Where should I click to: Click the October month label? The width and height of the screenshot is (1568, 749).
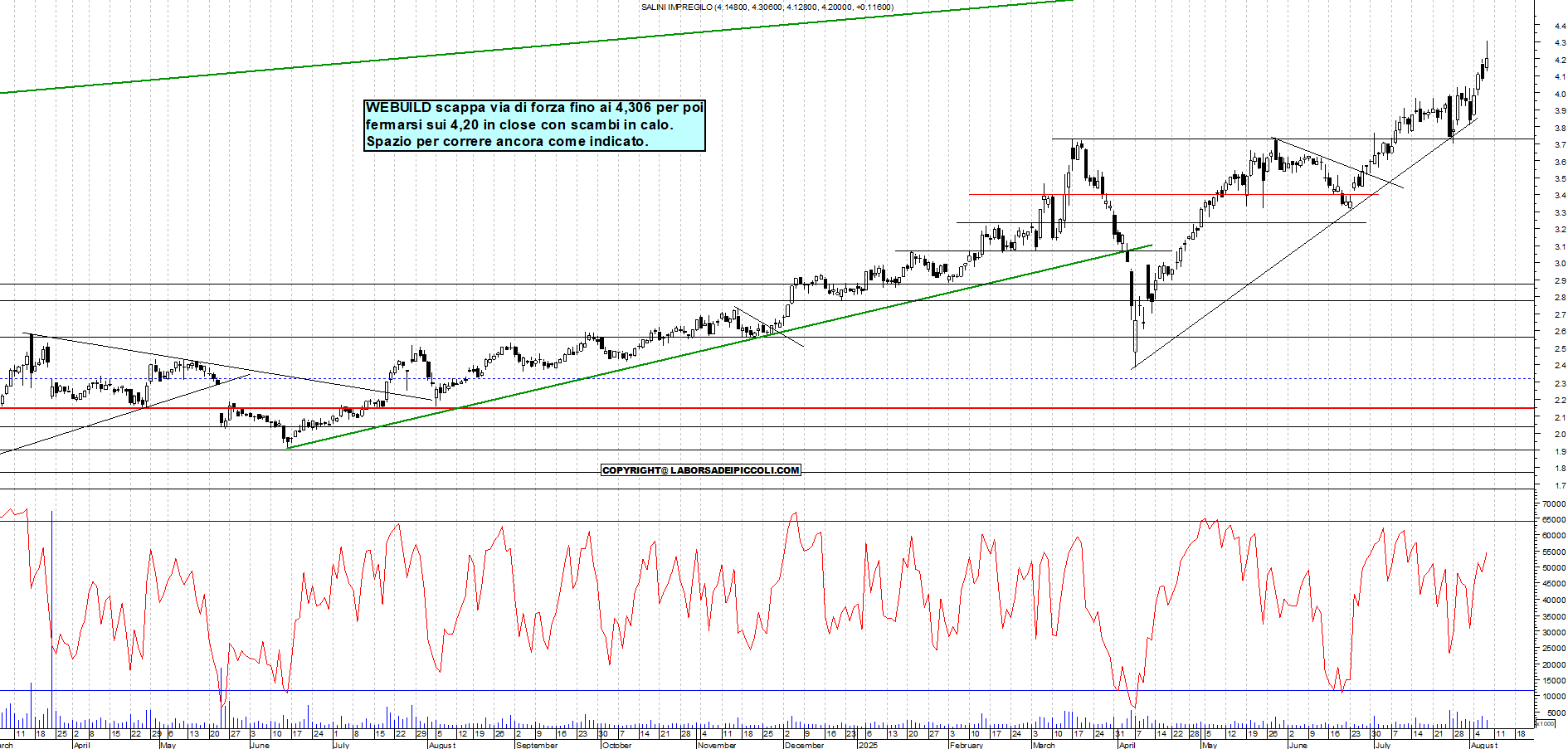pyautogui.click(x=616, y=745)
